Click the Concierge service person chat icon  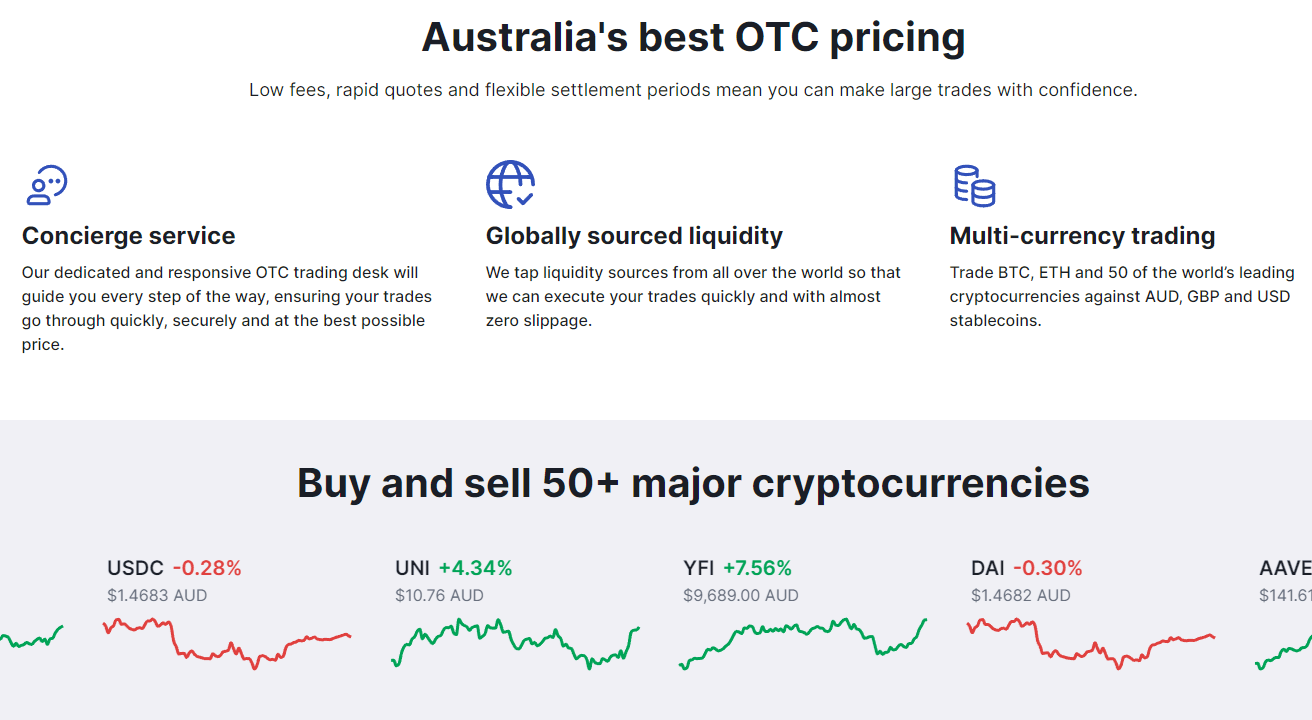coord(46,186)
